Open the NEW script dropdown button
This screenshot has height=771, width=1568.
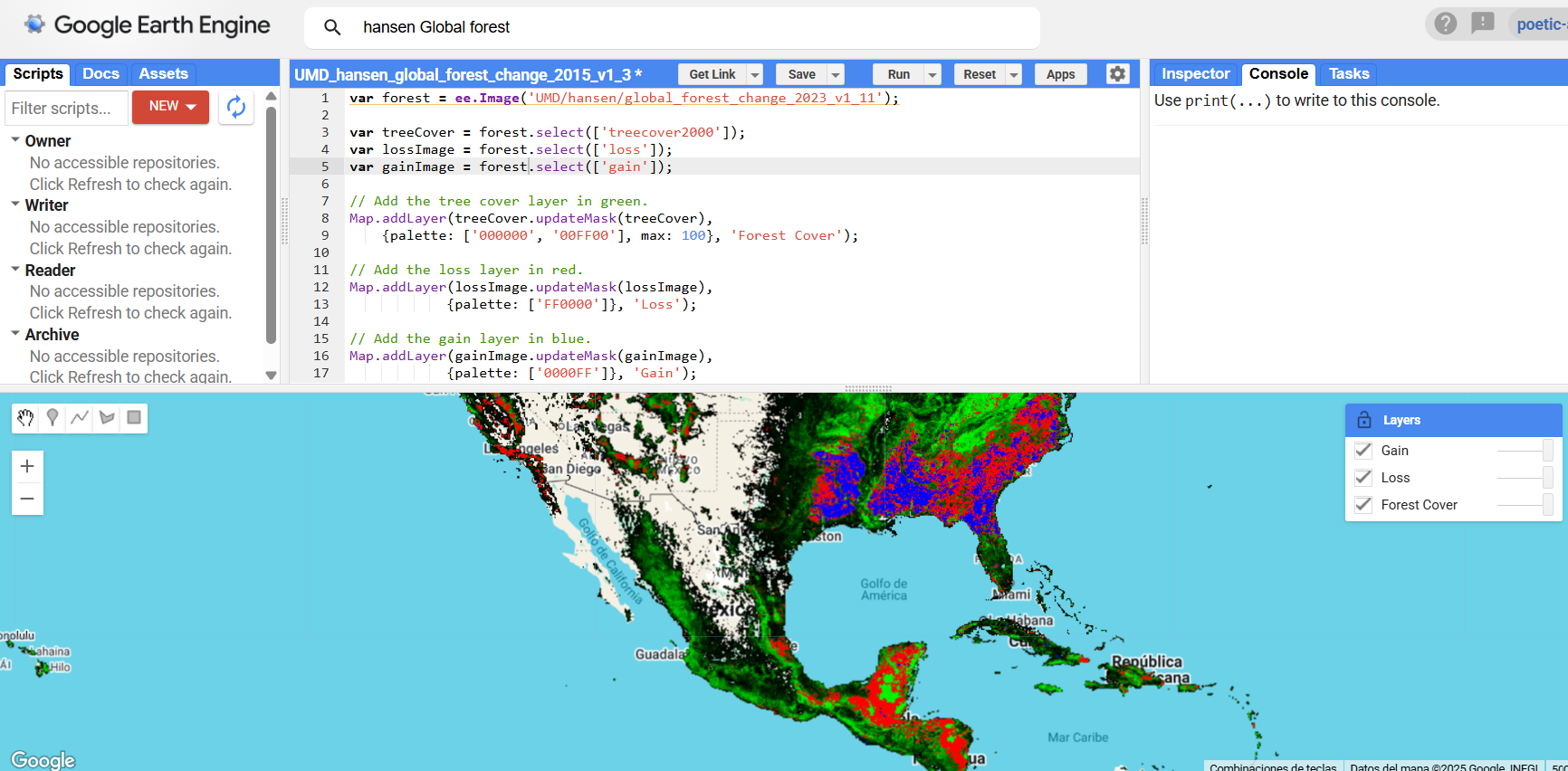pyautogui.click(x=171, y=107)
